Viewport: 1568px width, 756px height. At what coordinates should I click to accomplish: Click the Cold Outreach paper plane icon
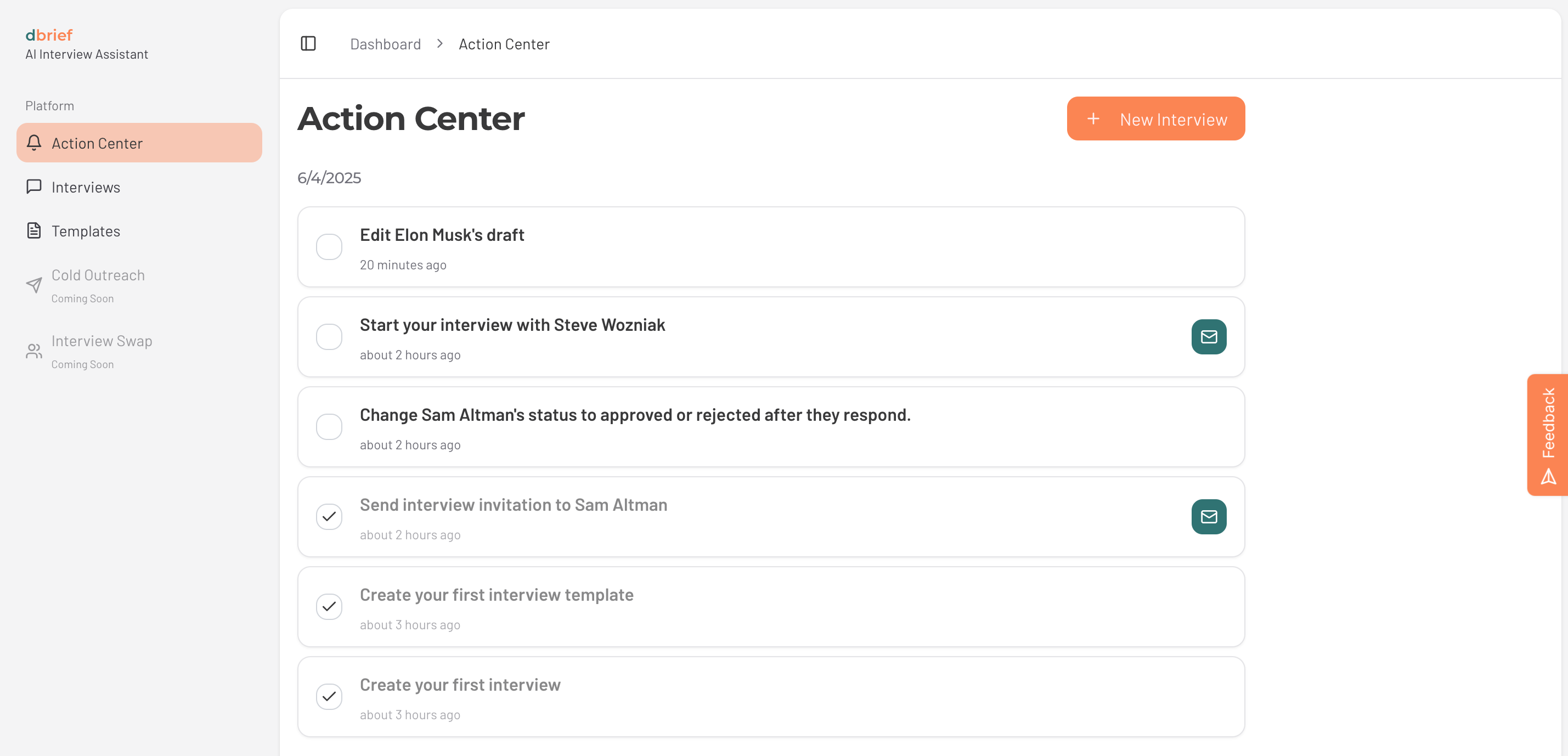tap(34, 285)
